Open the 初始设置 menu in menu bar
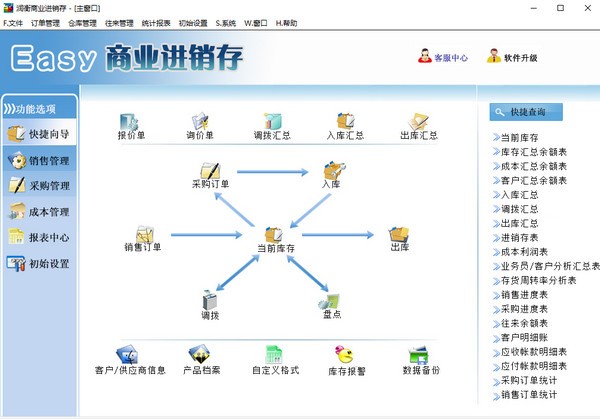This screenshot has height=419, width=600. [193, 23]
